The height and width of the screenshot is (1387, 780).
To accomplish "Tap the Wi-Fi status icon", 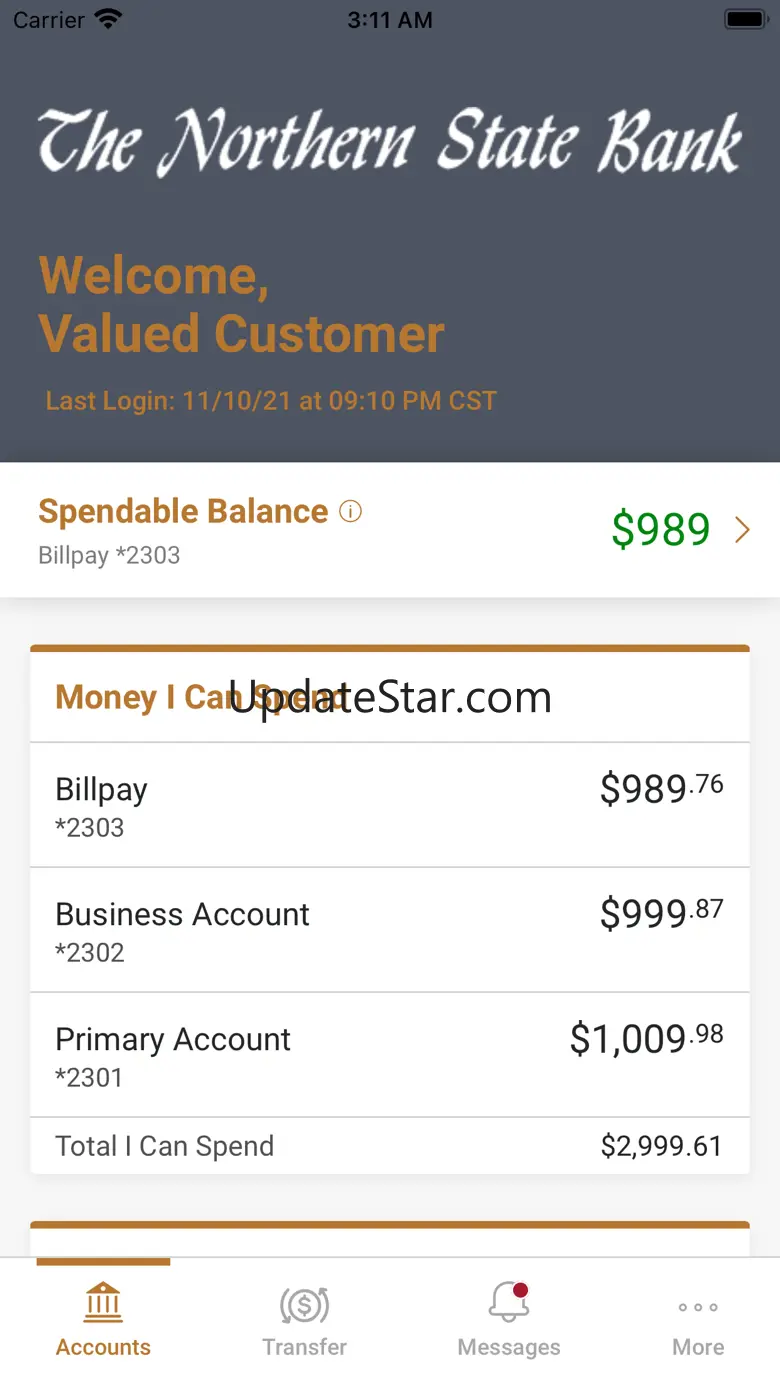I will pyautogui.click(x=107, y=19).
